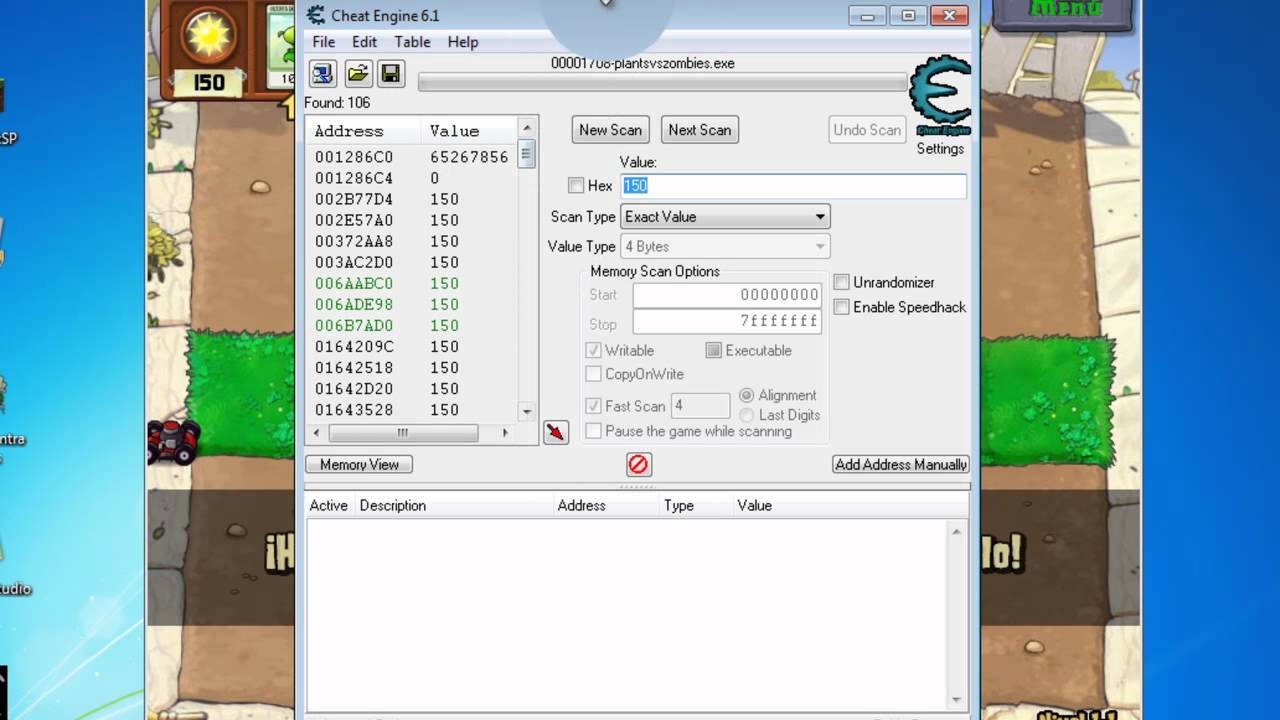Screen dimensions: 1280x720
Task: Enable the Unrandomizer checkbox
Action: coord(842,282)
